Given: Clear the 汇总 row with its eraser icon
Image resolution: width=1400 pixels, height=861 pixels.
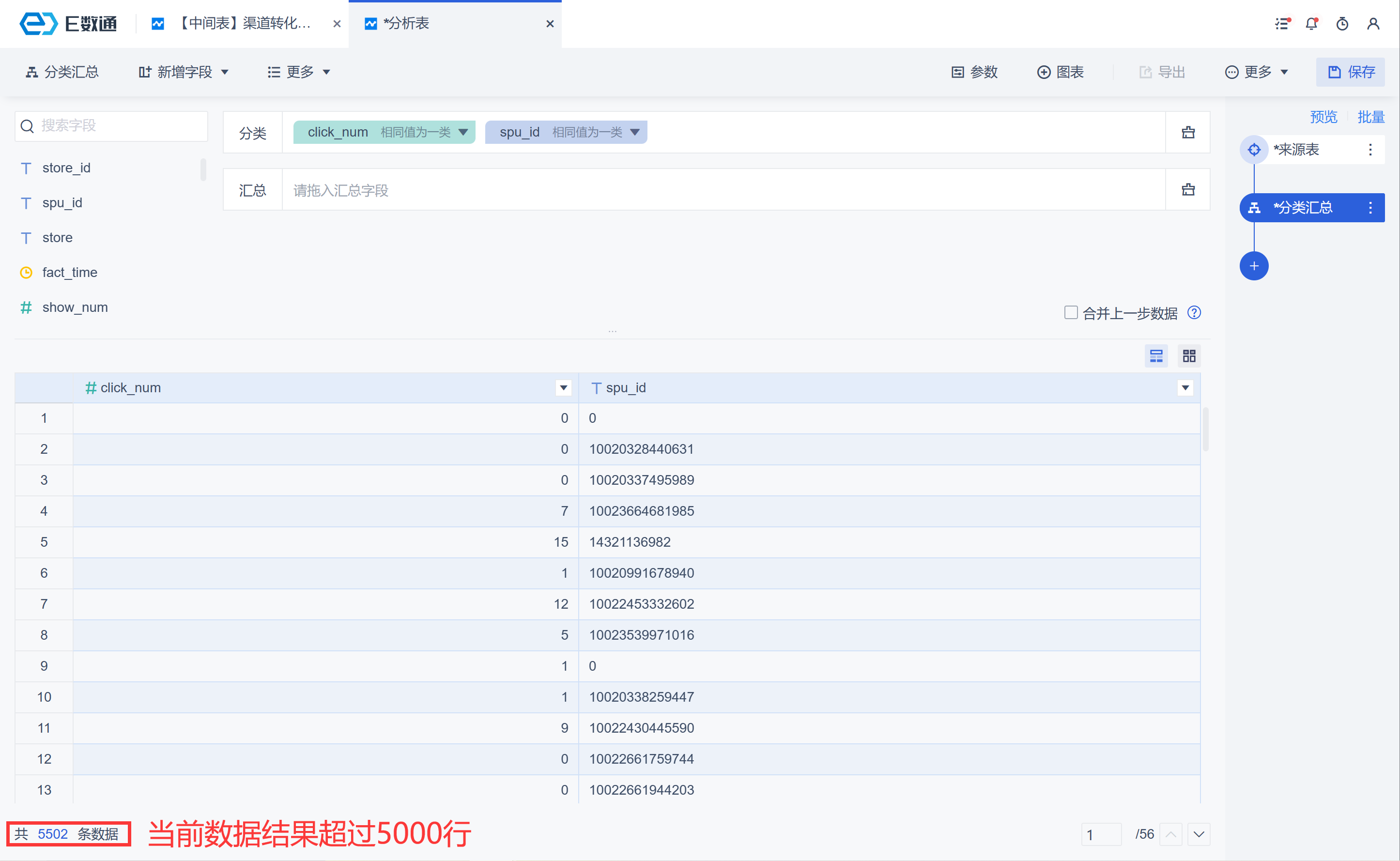Looking at the screenshot, I should 1187,190.
